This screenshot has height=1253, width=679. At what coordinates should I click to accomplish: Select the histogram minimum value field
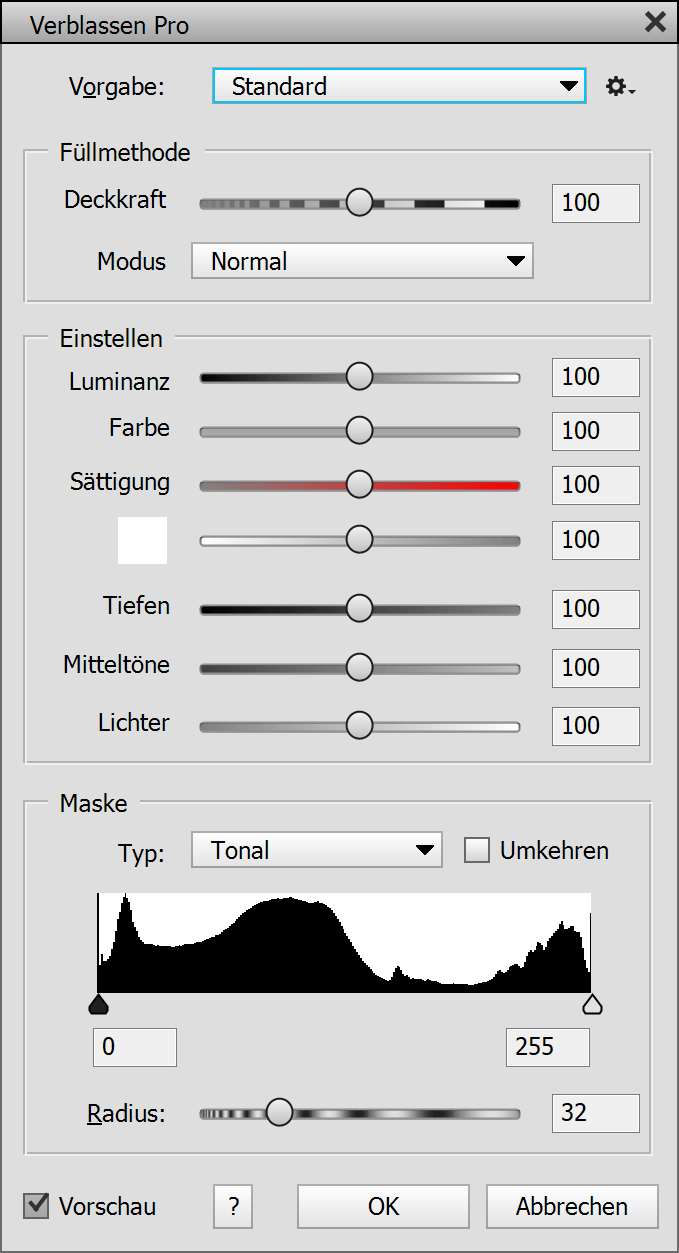pyautogui.click(x=134, y=1047)
